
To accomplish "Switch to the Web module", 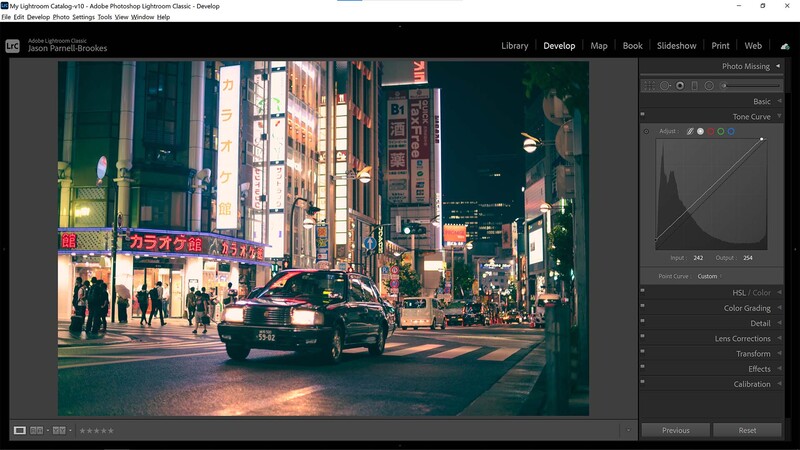I will coord(753,46).
